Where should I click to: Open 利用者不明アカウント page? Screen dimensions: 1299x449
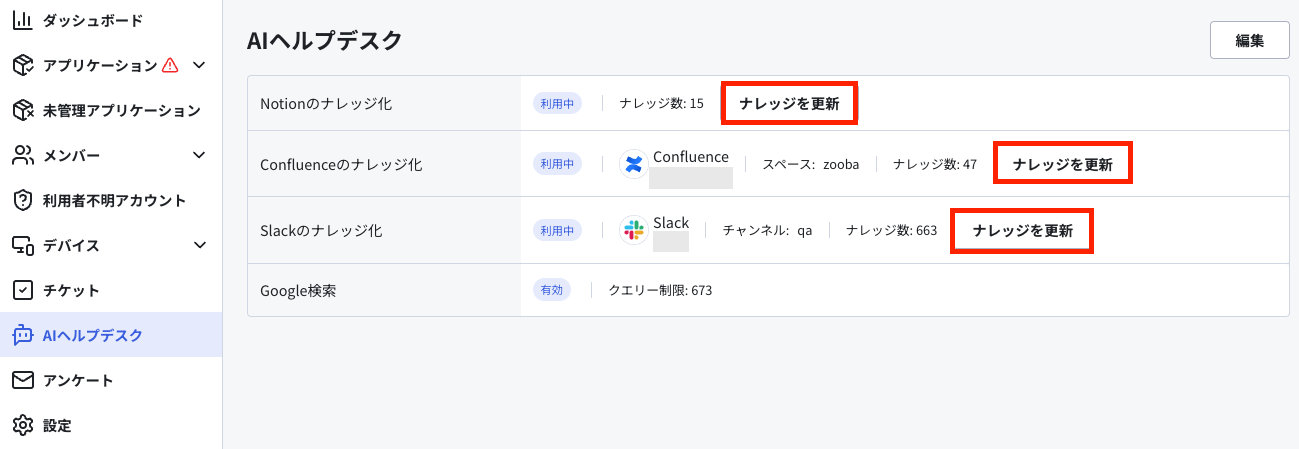[x=111, y=200]
